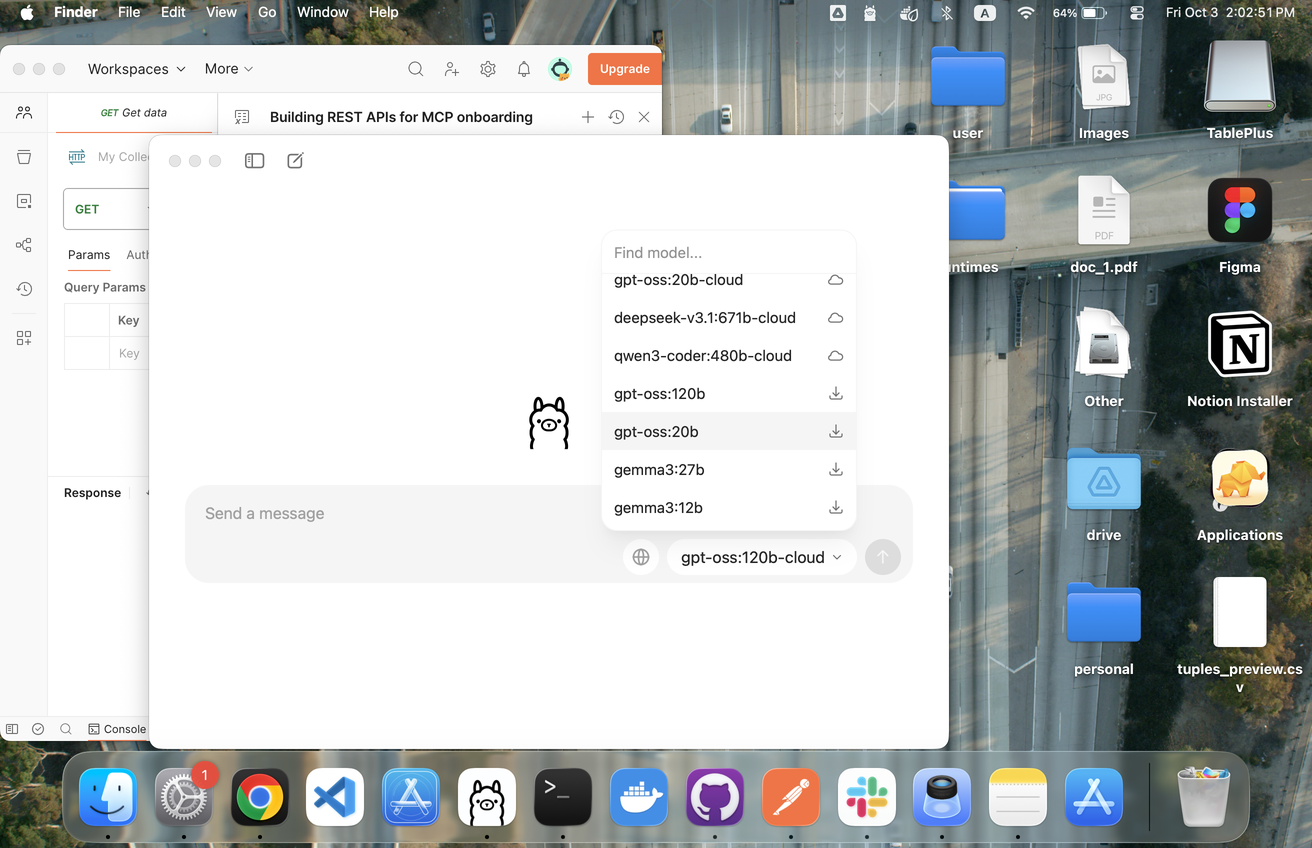The width and height of the screenshot is (1312, 848).
Task: Open Postman notifications bell icon
Action: click(x=524, y=69)
